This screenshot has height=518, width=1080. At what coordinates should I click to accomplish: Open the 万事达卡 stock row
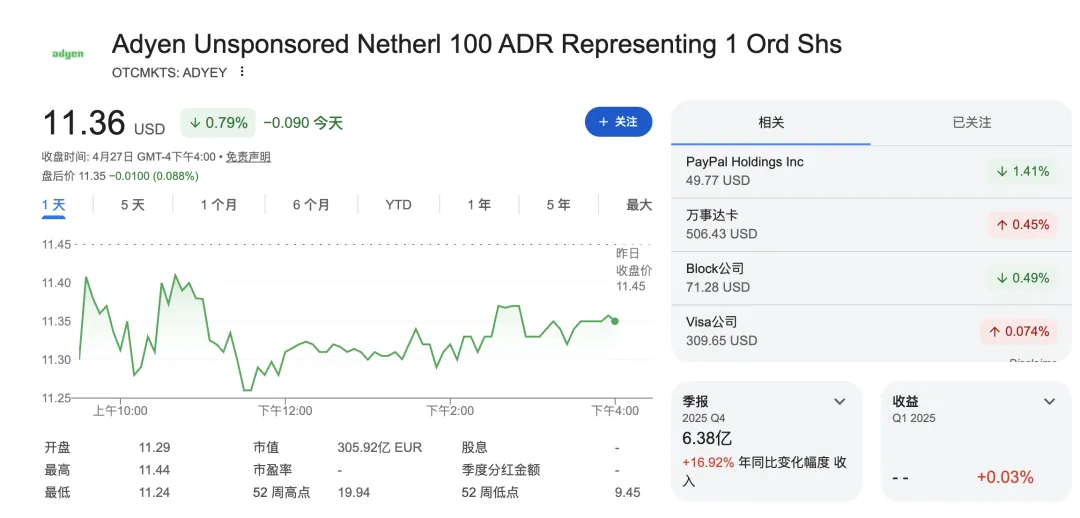(x=871, y=225)
